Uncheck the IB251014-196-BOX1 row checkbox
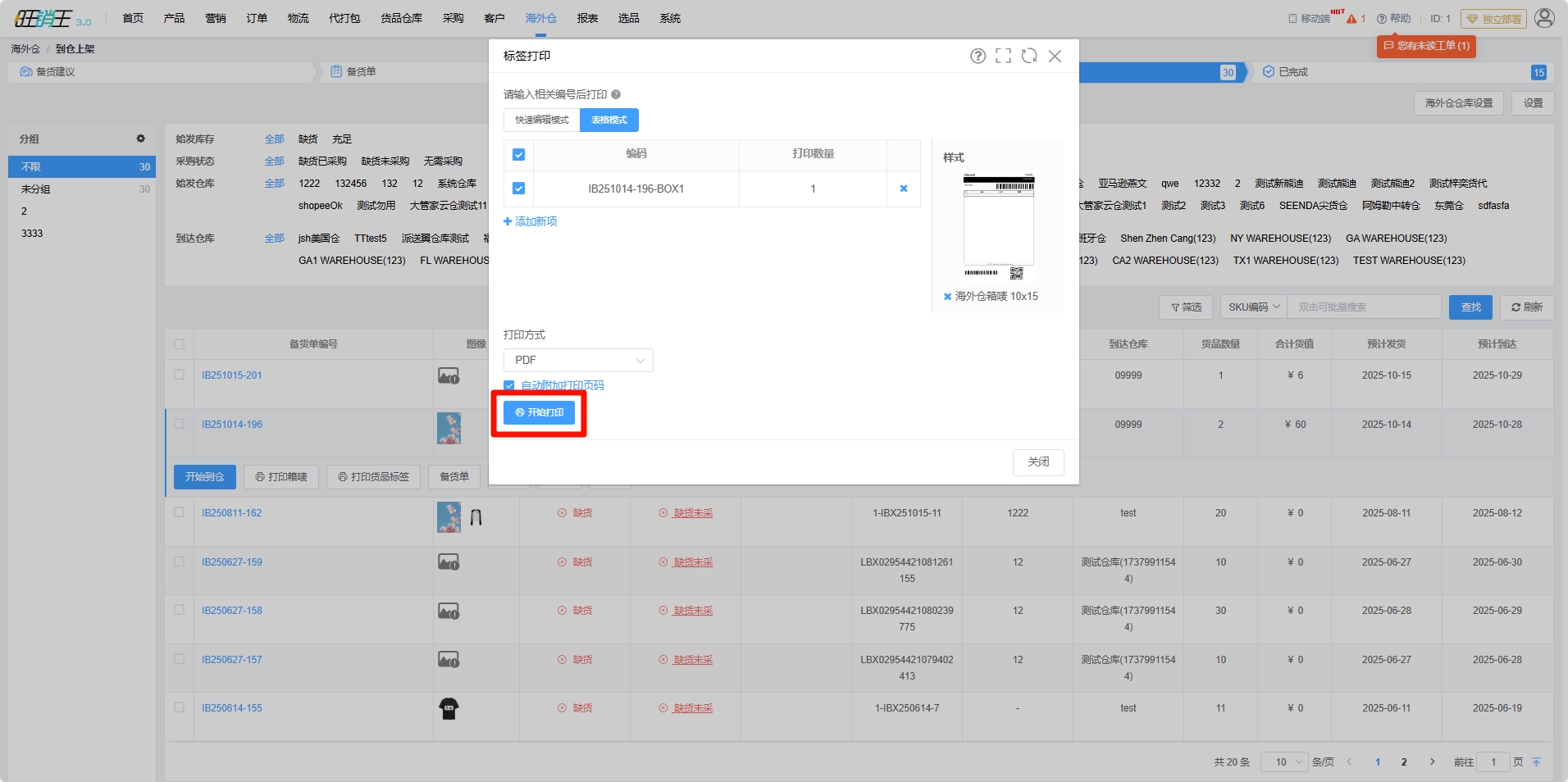The height and width of the screenshot is (782, 1568). (x=518, y=189)
